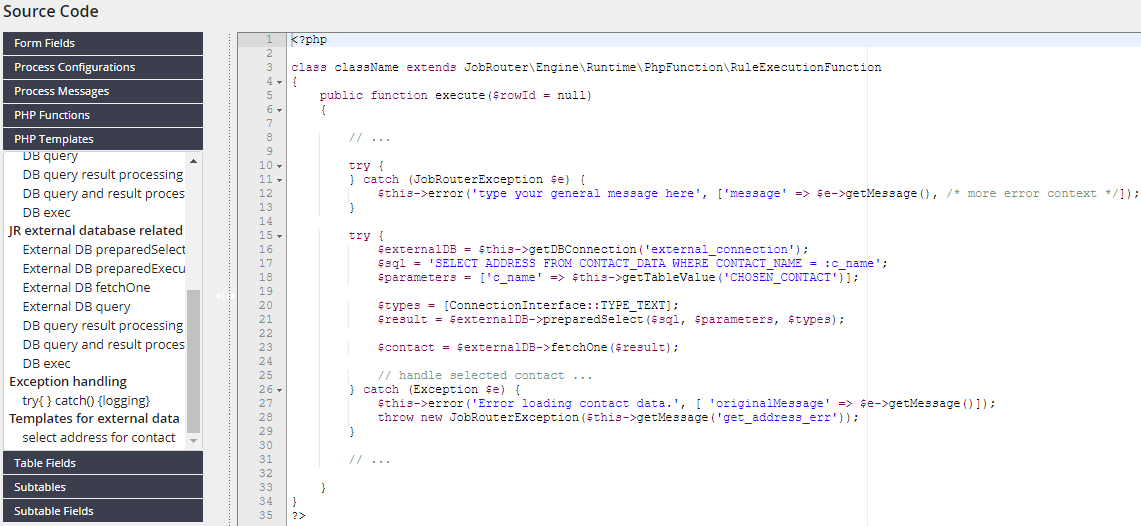Click the JR external database related heading
This screenshot has width=1141, height=526.
click(95, 231)
